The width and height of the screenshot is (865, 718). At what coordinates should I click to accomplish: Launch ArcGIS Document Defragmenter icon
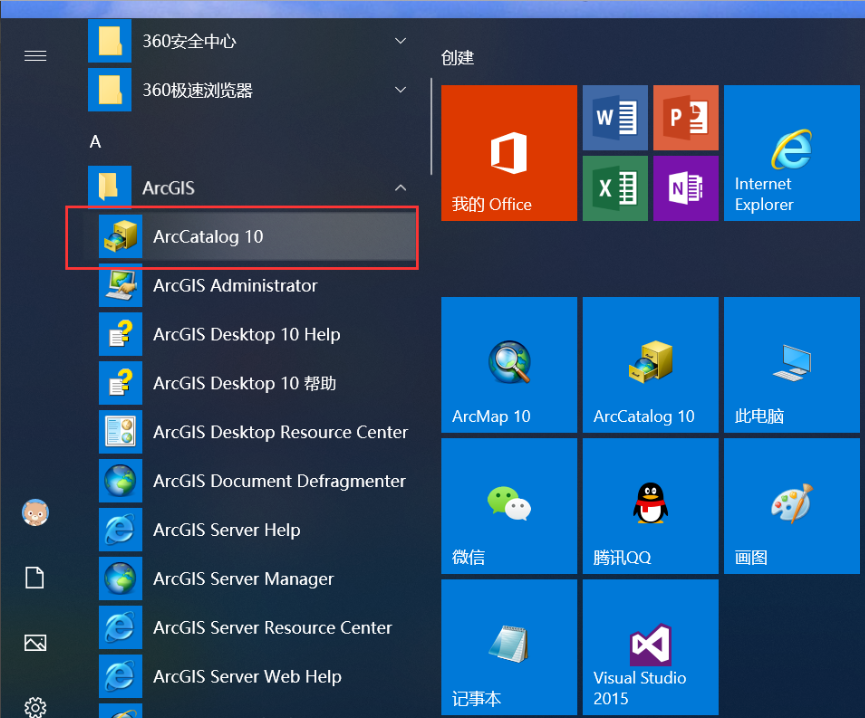coord(121,481)
